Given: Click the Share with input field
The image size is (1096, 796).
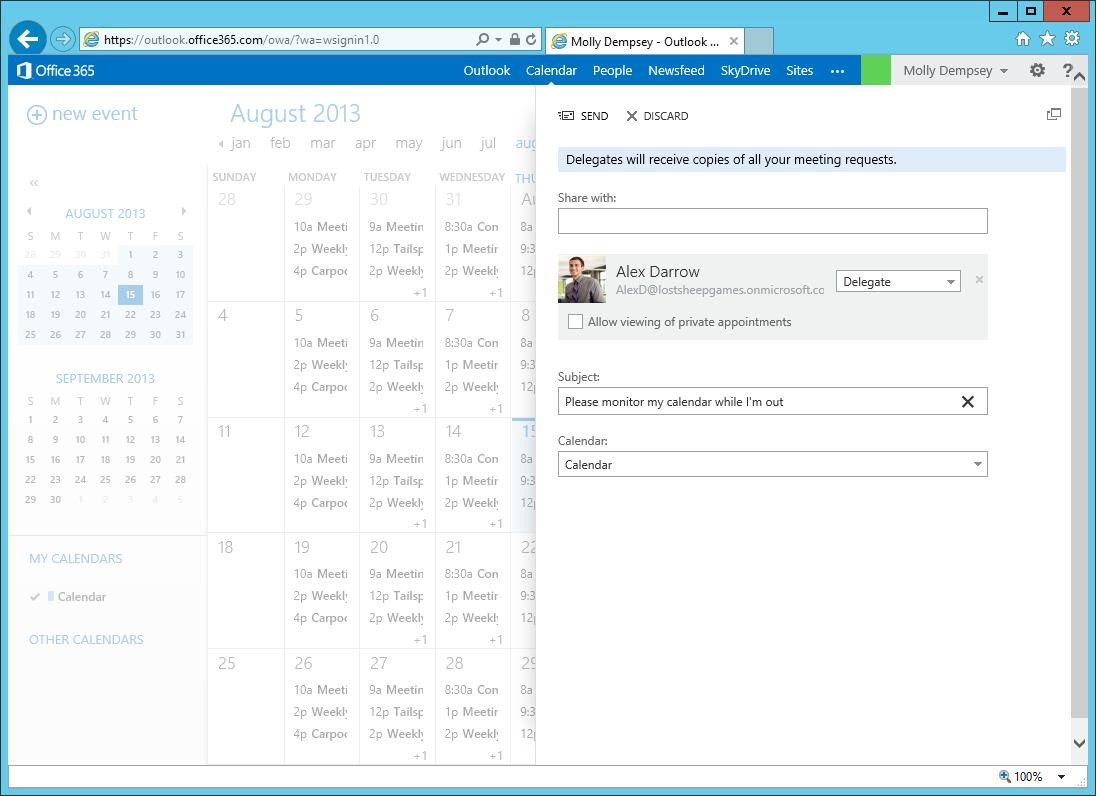Looking at the screenshot, I should (x=772, y=221).
